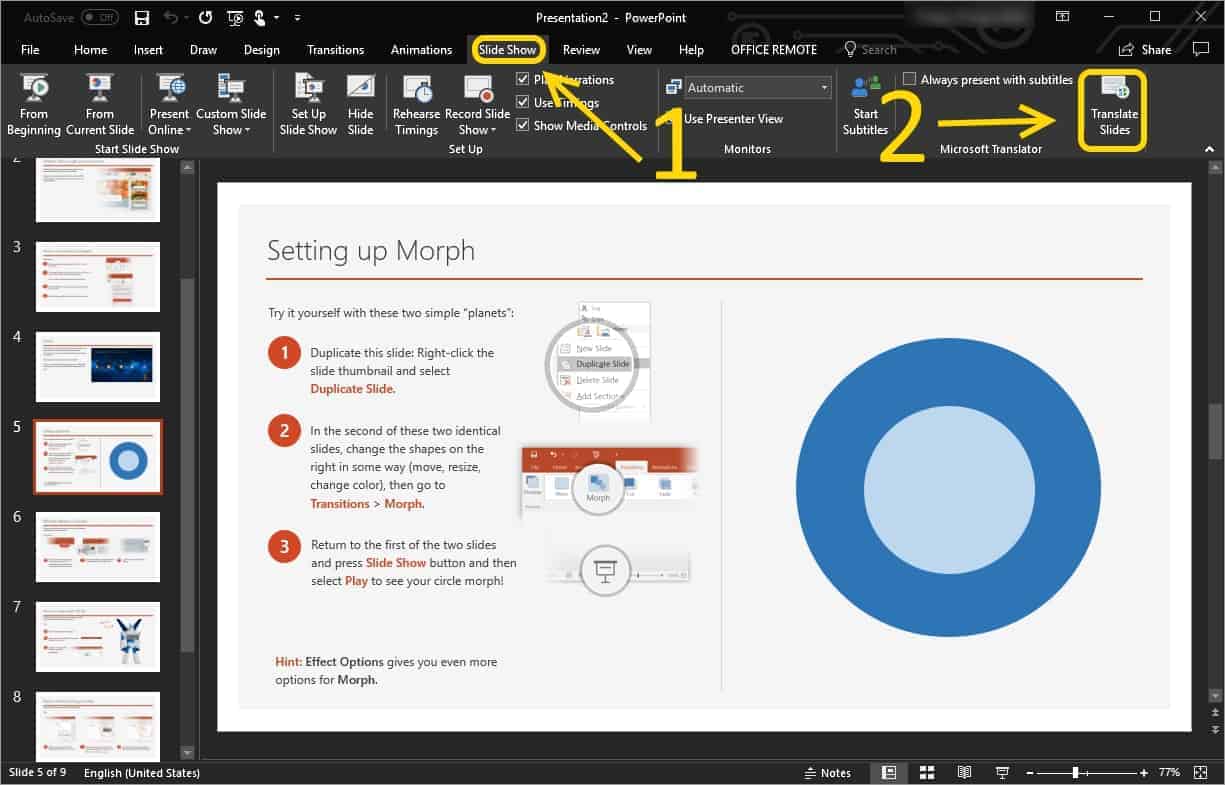Switch to Slide Sorter view

[927, 773]
